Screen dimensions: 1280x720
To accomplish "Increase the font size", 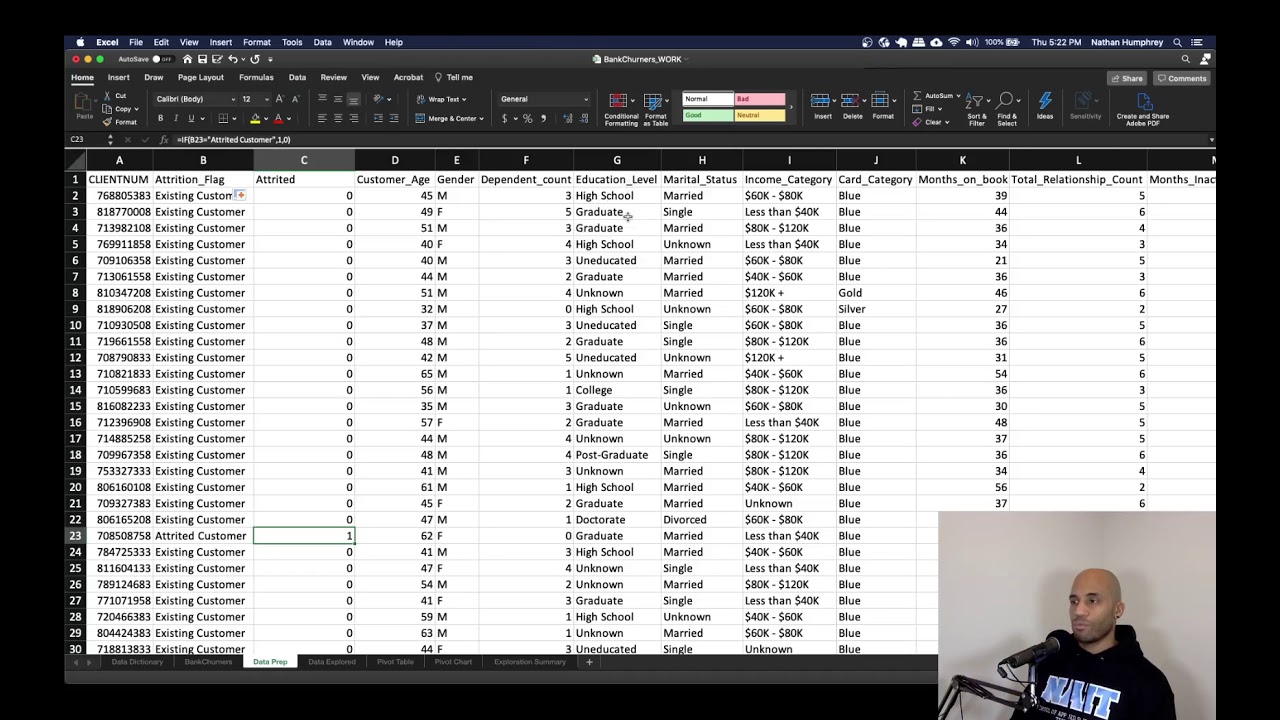I will 279,99.
